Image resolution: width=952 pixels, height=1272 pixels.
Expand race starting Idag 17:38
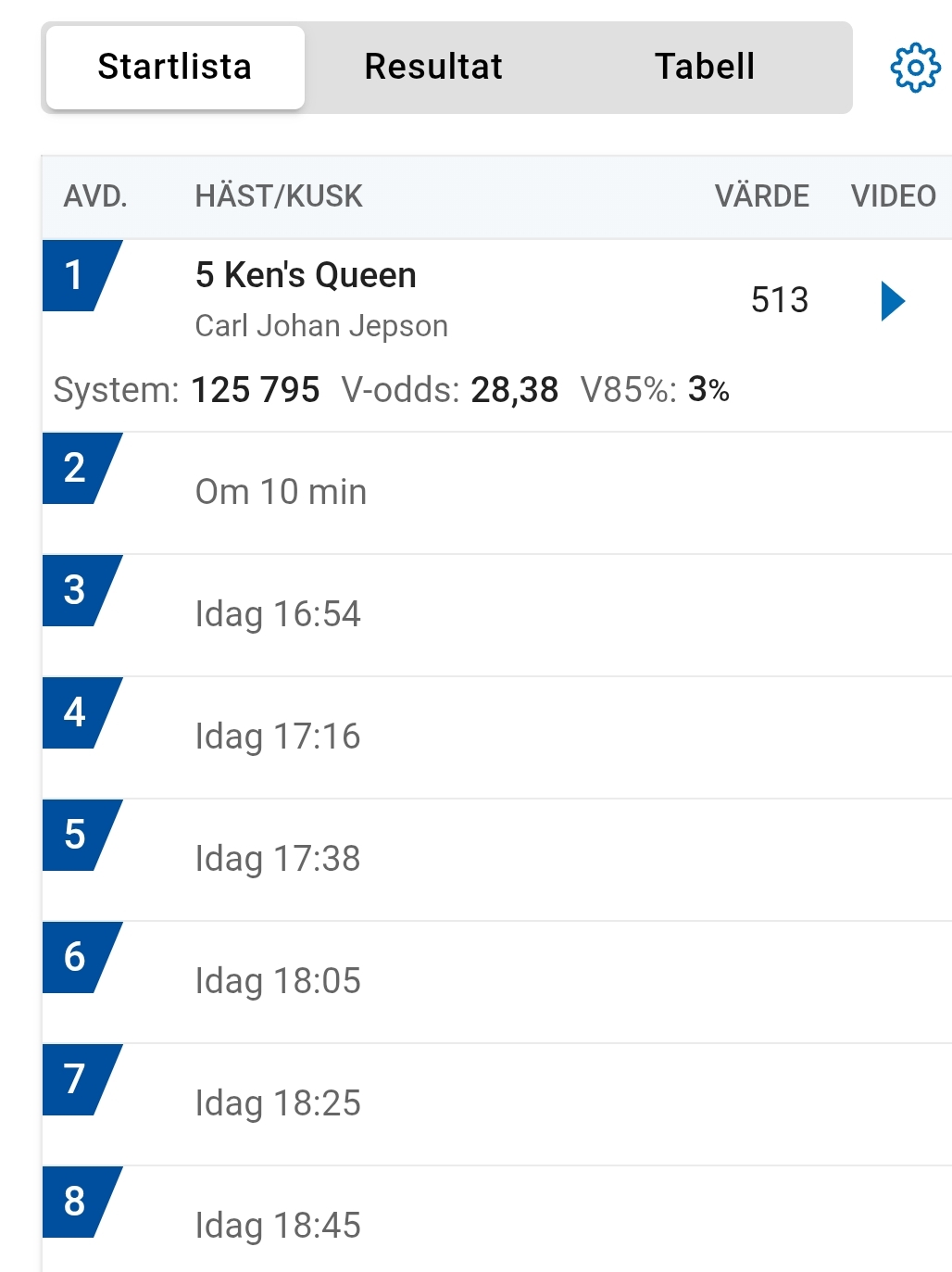point(278,859)
